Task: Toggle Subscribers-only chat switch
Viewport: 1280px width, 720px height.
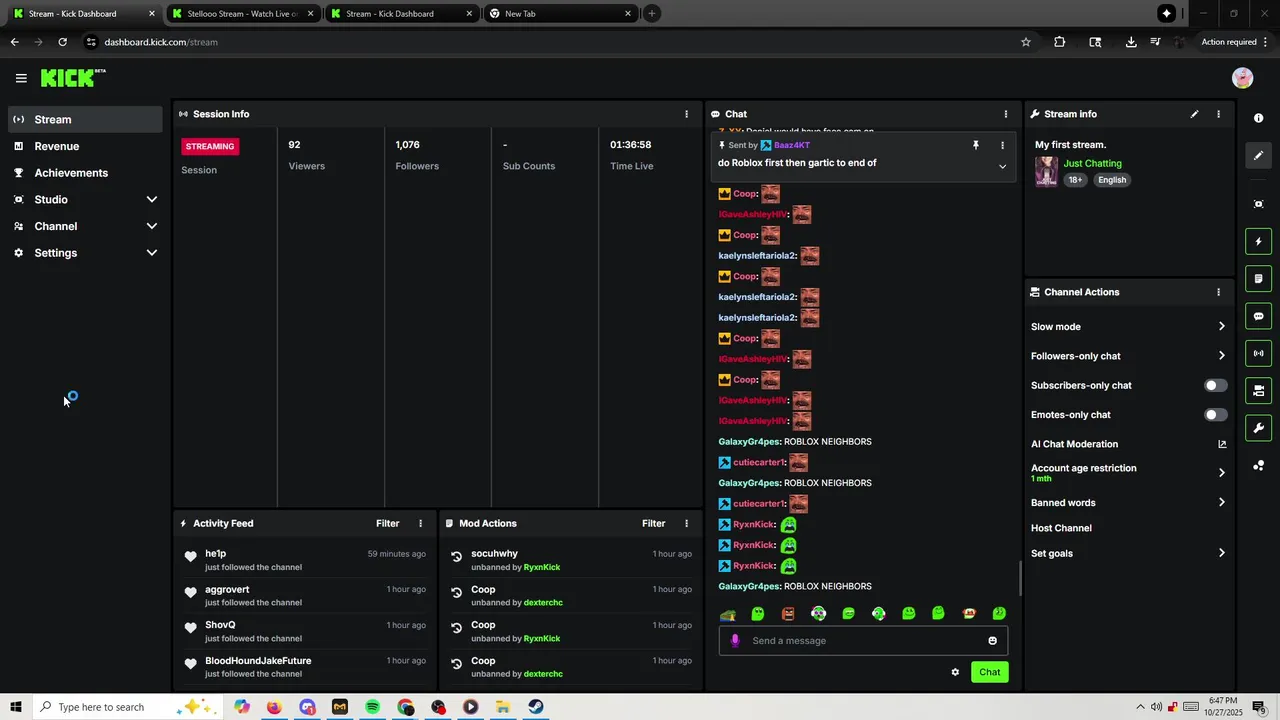Action: [x=1215, y=385]
